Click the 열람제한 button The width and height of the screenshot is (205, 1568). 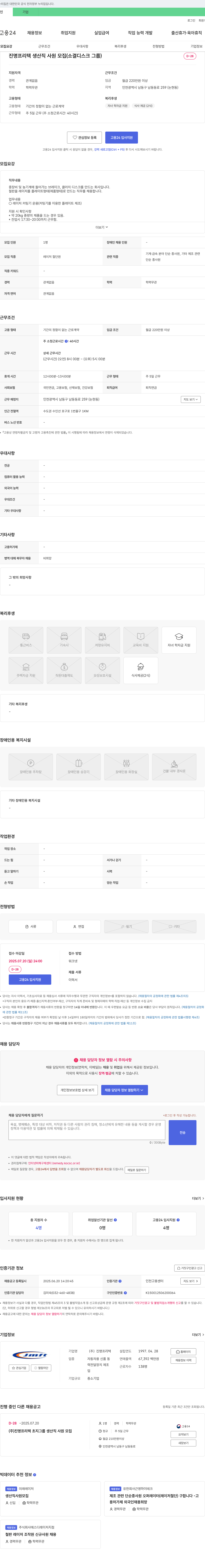41,1368
